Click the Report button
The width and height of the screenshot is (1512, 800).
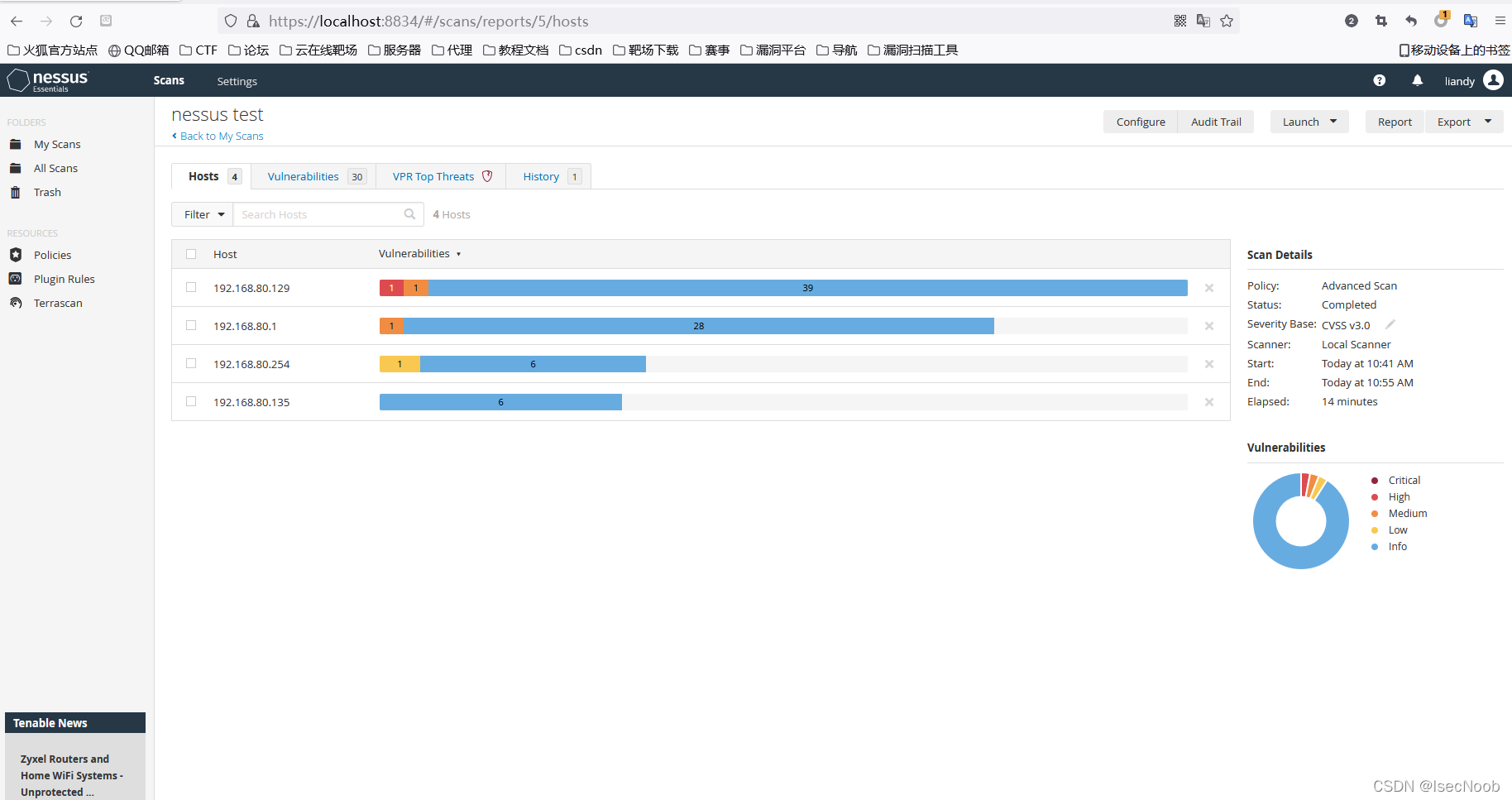[x=1395, y=122]
